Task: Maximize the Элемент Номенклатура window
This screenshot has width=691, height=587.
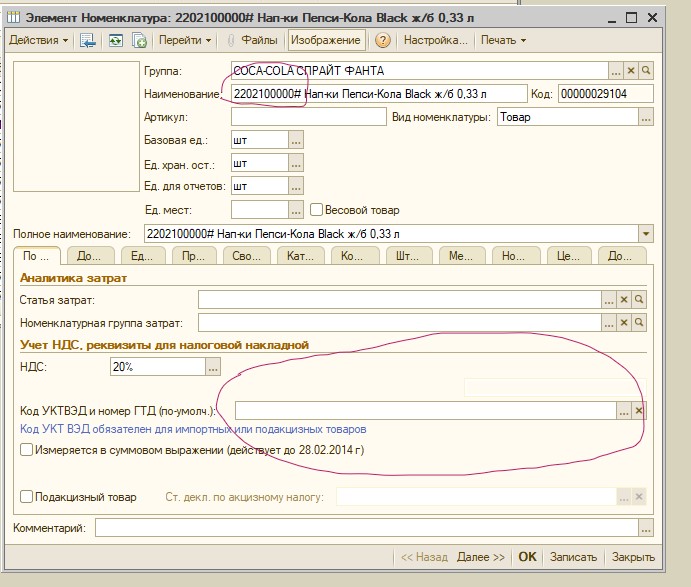Action: tap(631, 18)
